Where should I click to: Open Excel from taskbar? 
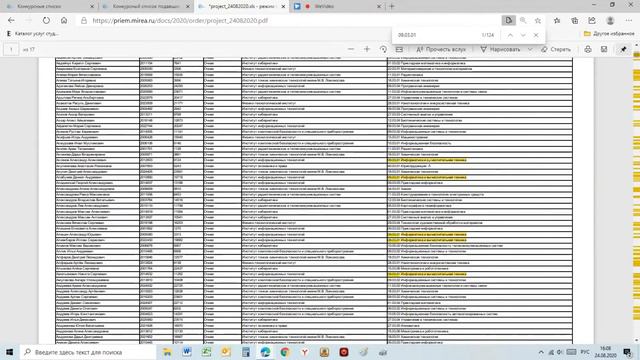coord(207,352)
